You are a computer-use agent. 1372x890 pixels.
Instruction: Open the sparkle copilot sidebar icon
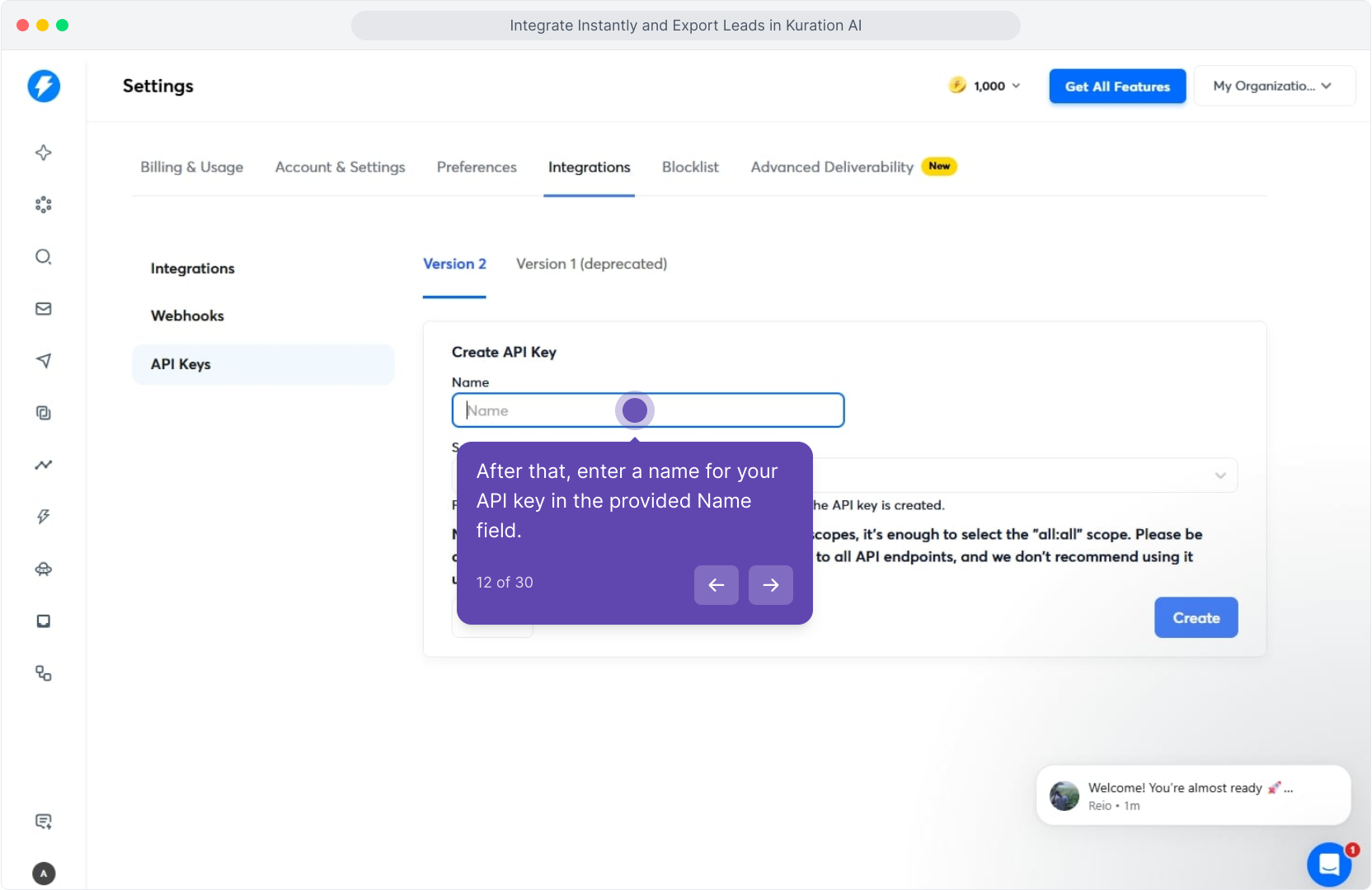coord(44,152)
